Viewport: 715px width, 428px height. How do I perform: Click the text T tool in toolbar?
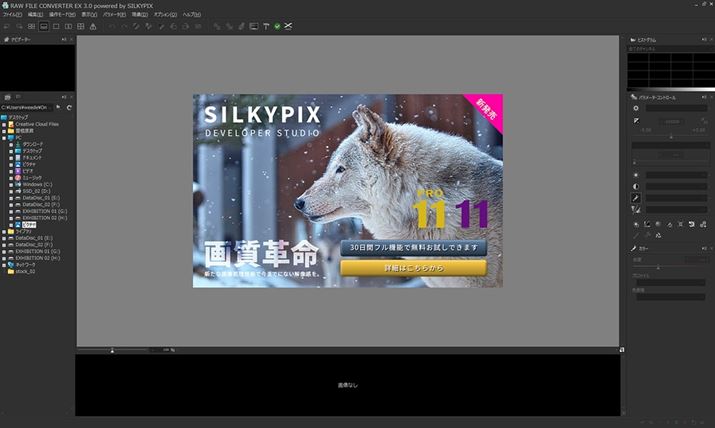[266, 26]
